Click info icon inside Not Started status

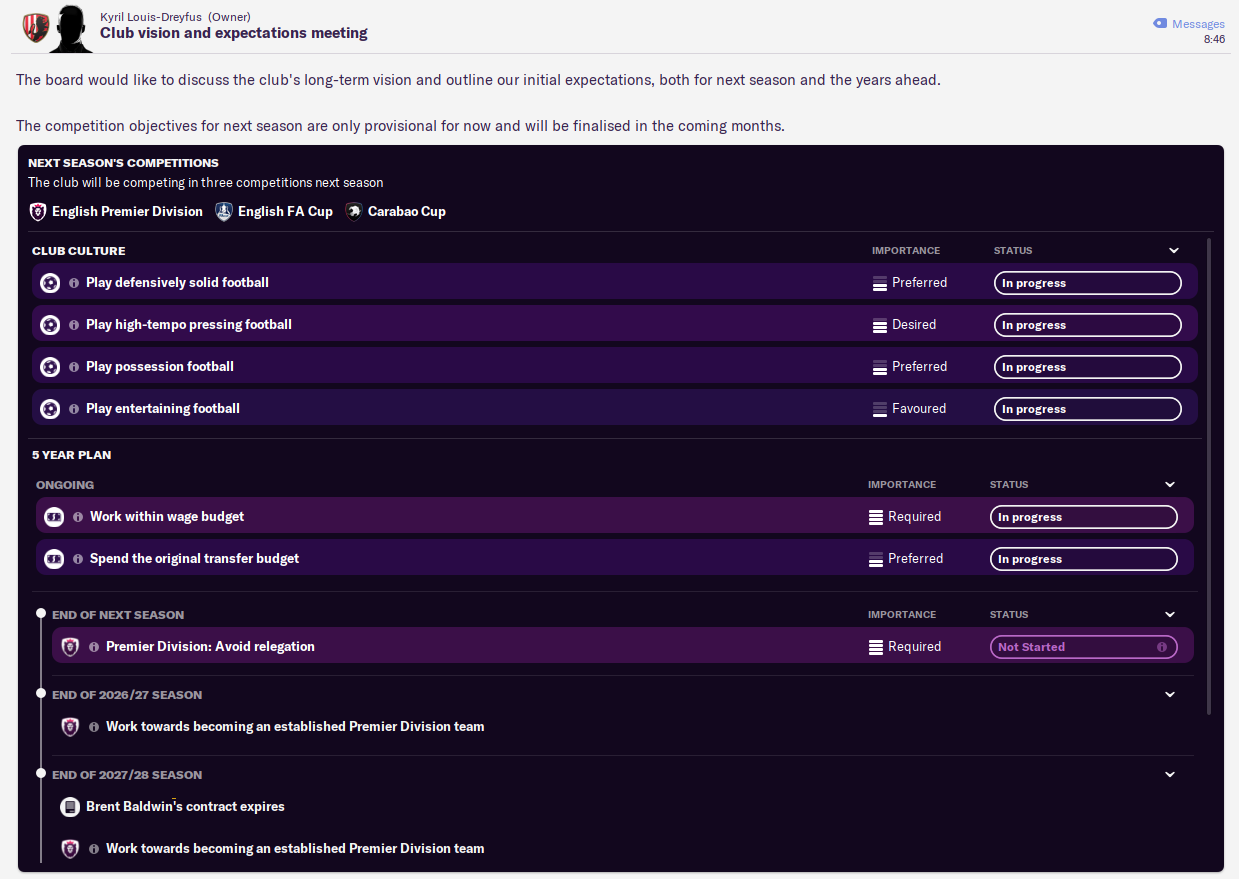pyautogui.click(x=1162, y=647)
